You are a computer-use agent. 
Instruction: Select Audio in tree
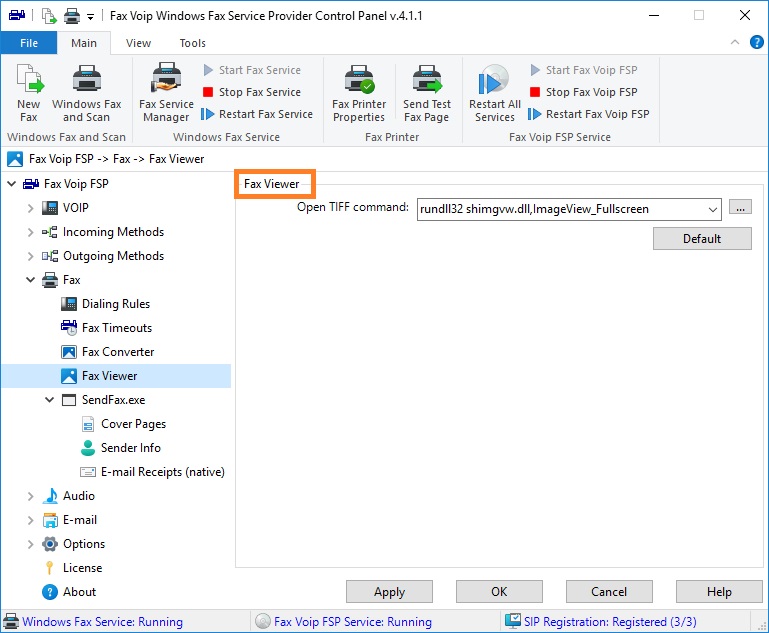coord(78,496)
